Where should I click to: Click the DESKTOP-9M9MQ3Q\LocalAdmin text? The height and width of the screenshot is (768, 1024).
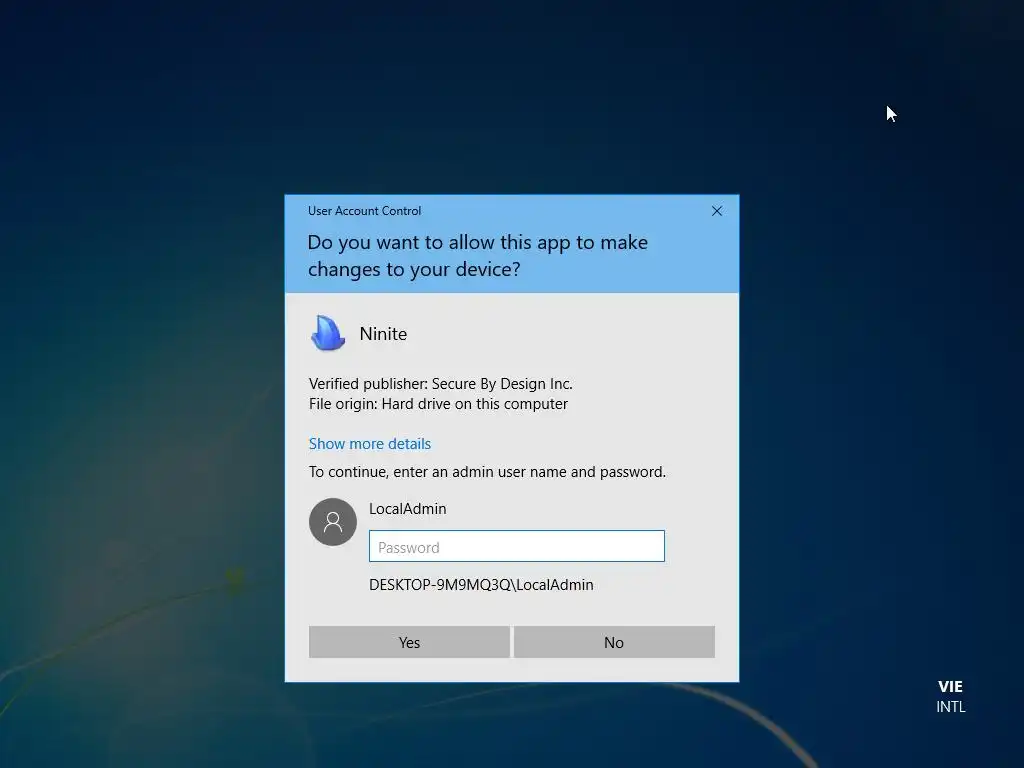click(481, 584)
